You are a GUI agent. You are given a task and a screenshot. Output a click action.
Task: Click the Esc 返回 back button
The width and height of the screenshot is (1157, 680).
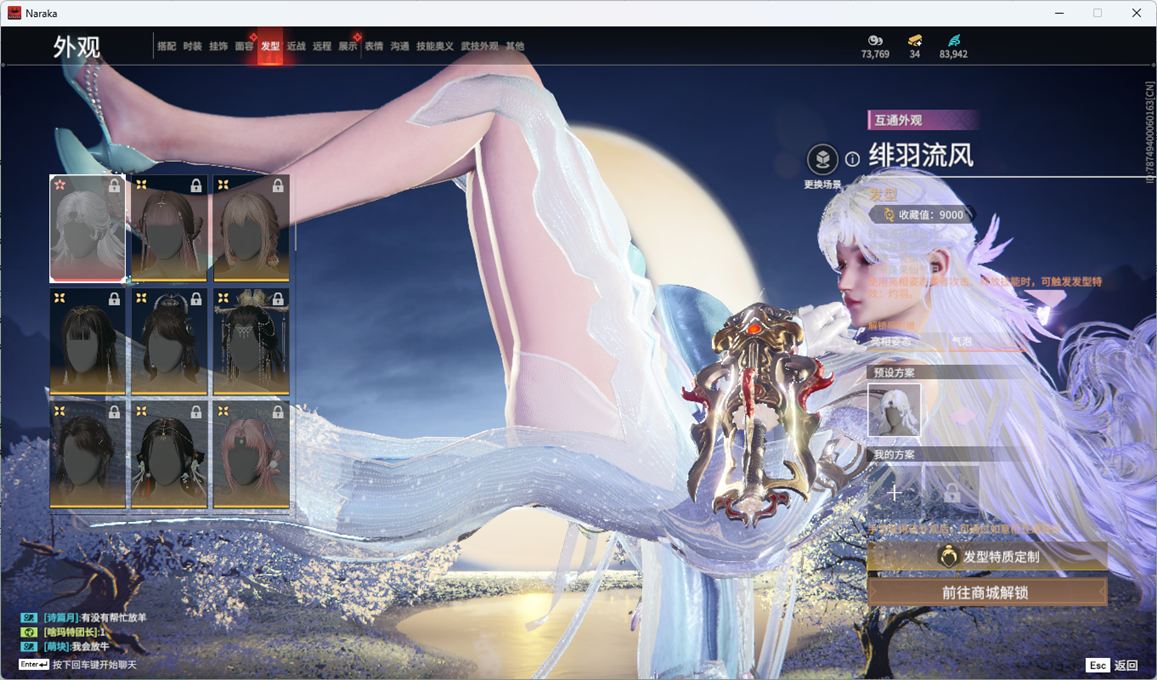point(1113,665)
